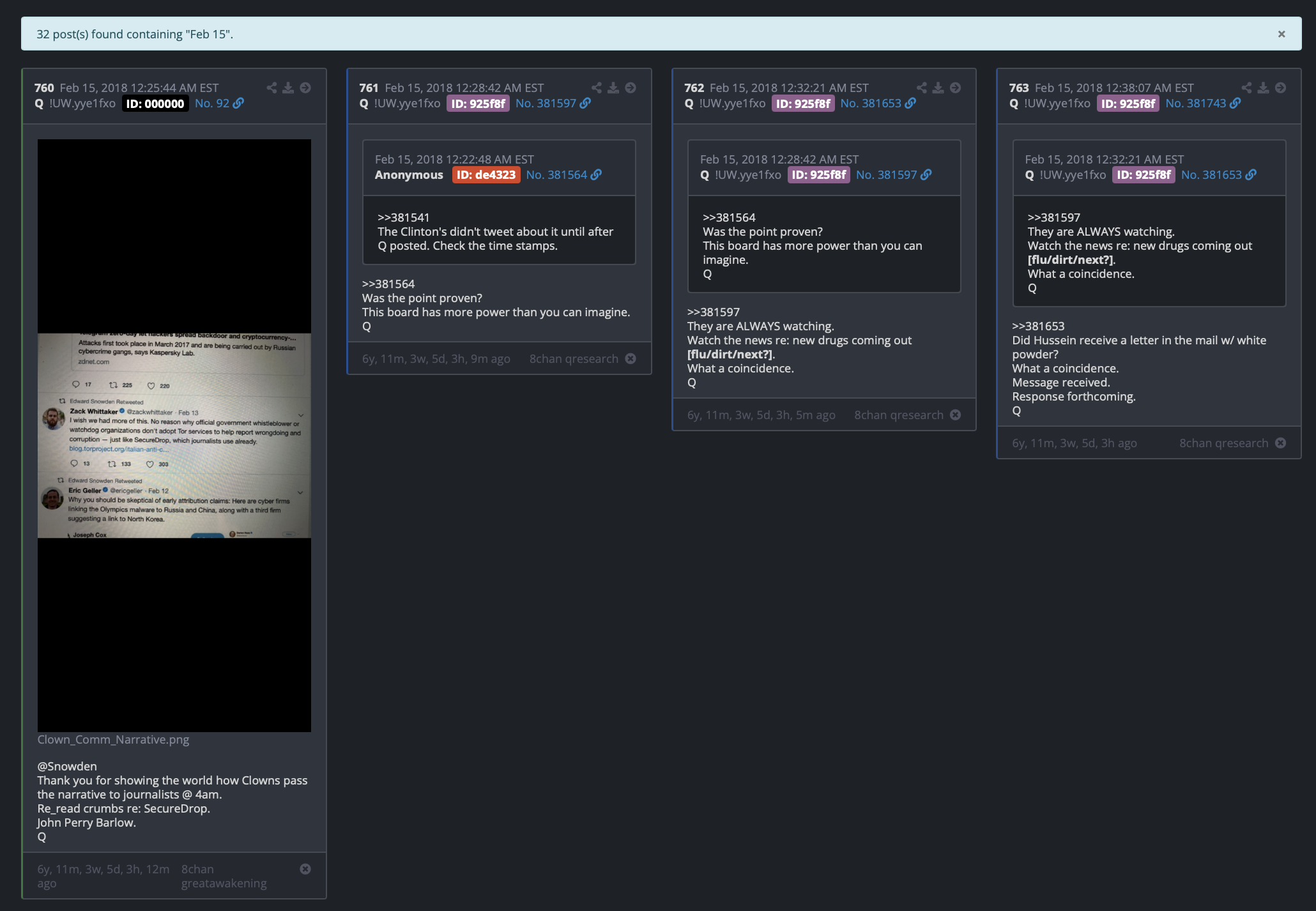Share post 761

pos(597,88)
